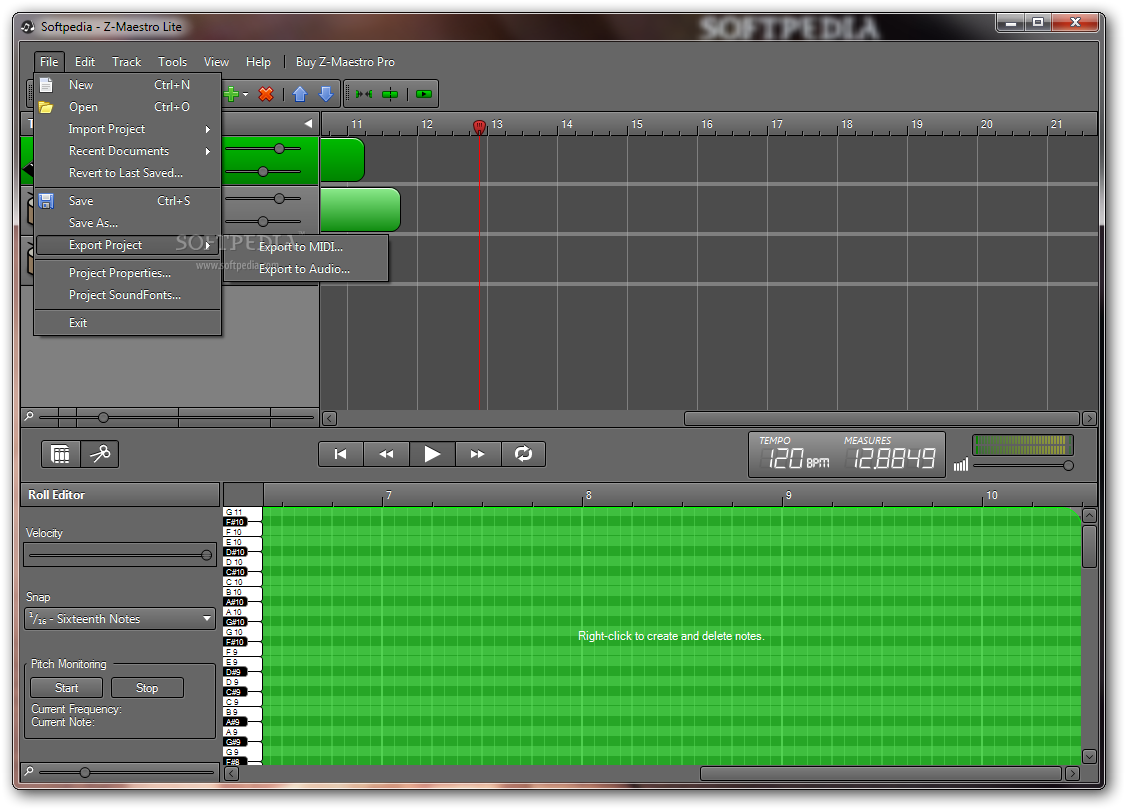The height and width of the screenshot is (810, 1126).
Task: Choose Save from the File menu
Action: coord(127,201)
